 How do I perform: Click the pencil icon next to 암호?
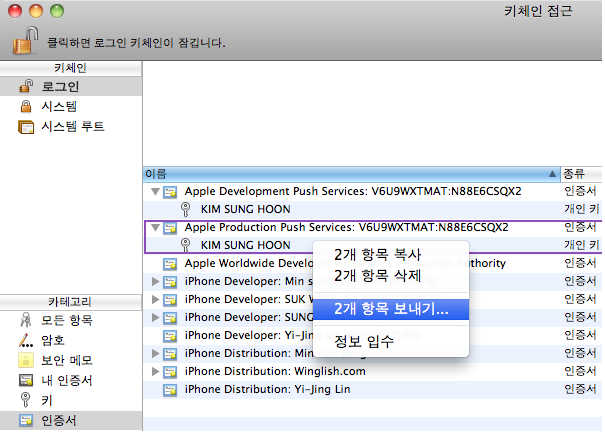click(26, 340)
